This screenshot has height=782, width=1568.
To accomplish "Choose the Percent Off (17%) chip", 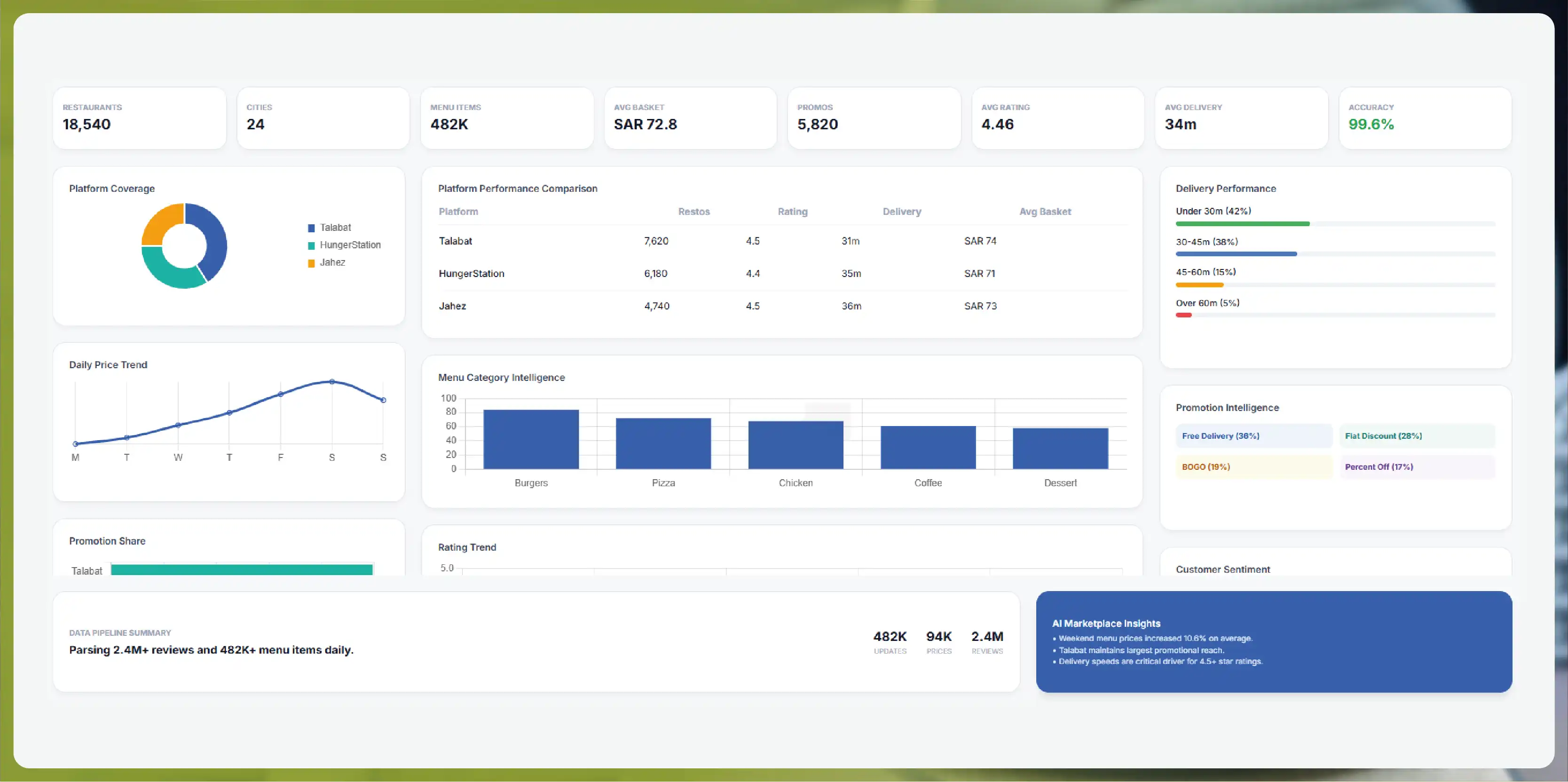I will click(1417, 467).
